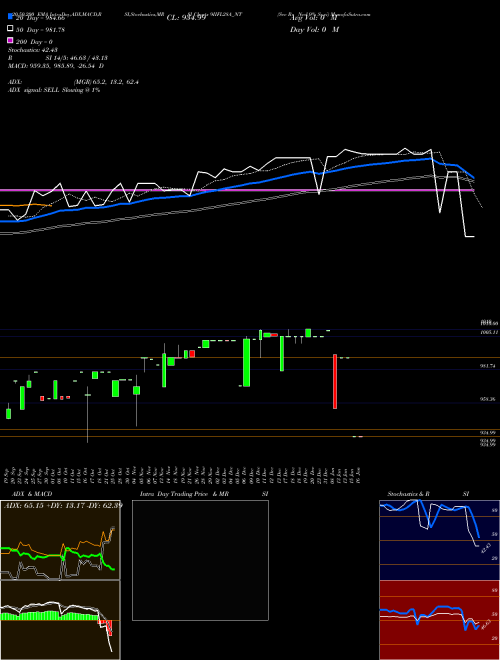Image resolution: width=500 pixels, height=660 pixels.
Task: Click the 'Avg Vol: 0 M' label
Action: (x=314, y=18)
